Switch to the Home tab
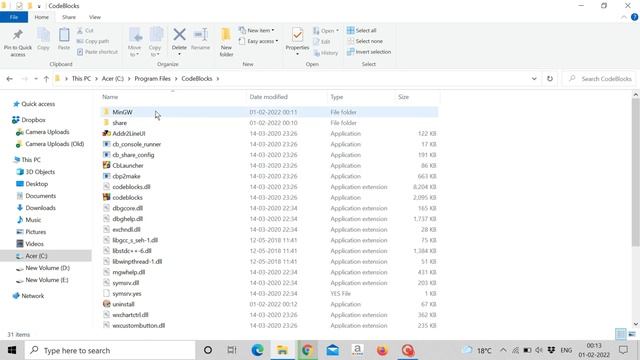The height and width of the screenshot is (360, 640). tap(41, 17)
